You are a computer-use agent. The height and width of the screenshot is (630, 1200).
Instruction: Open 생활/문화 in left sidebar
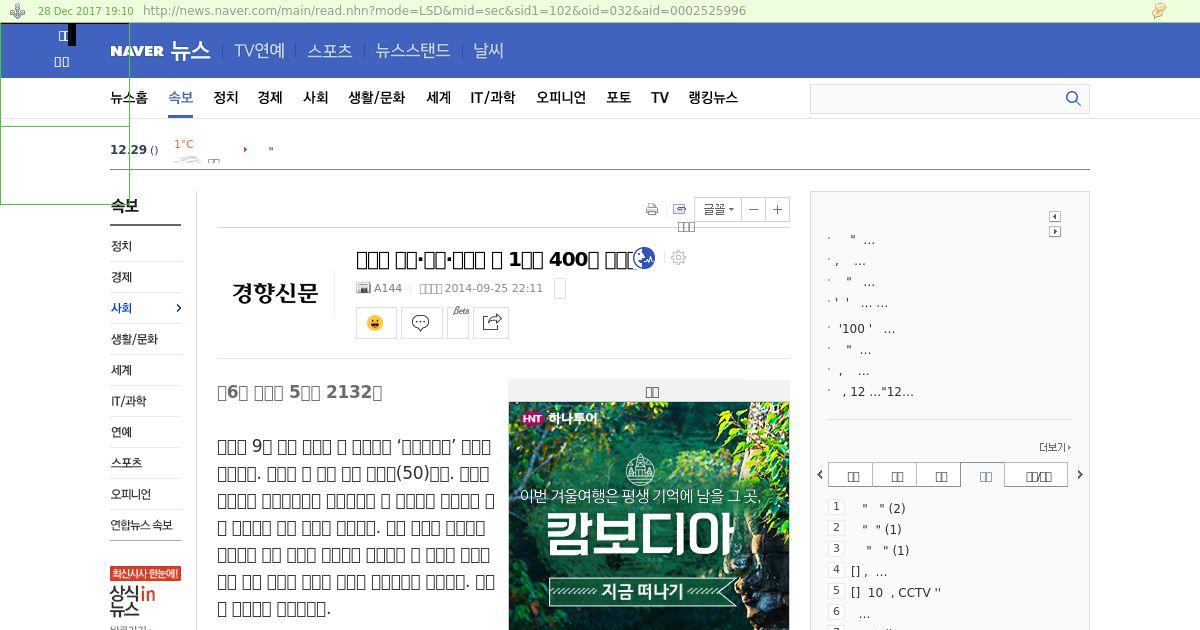pyautogui.click(x=134, y=339)
